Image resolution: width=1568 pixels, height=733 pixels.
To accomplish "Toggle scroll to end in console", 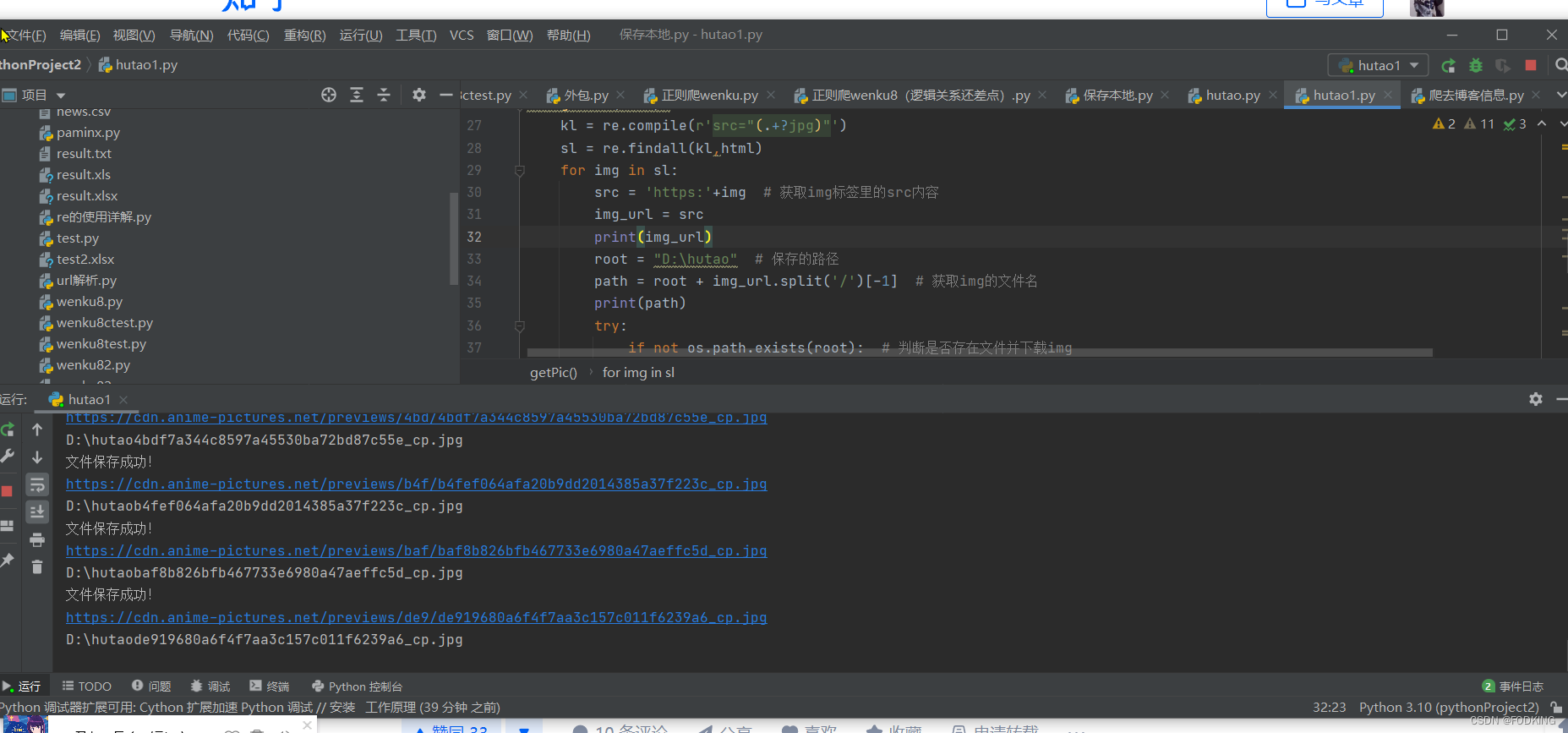I will tap(37, 511).
